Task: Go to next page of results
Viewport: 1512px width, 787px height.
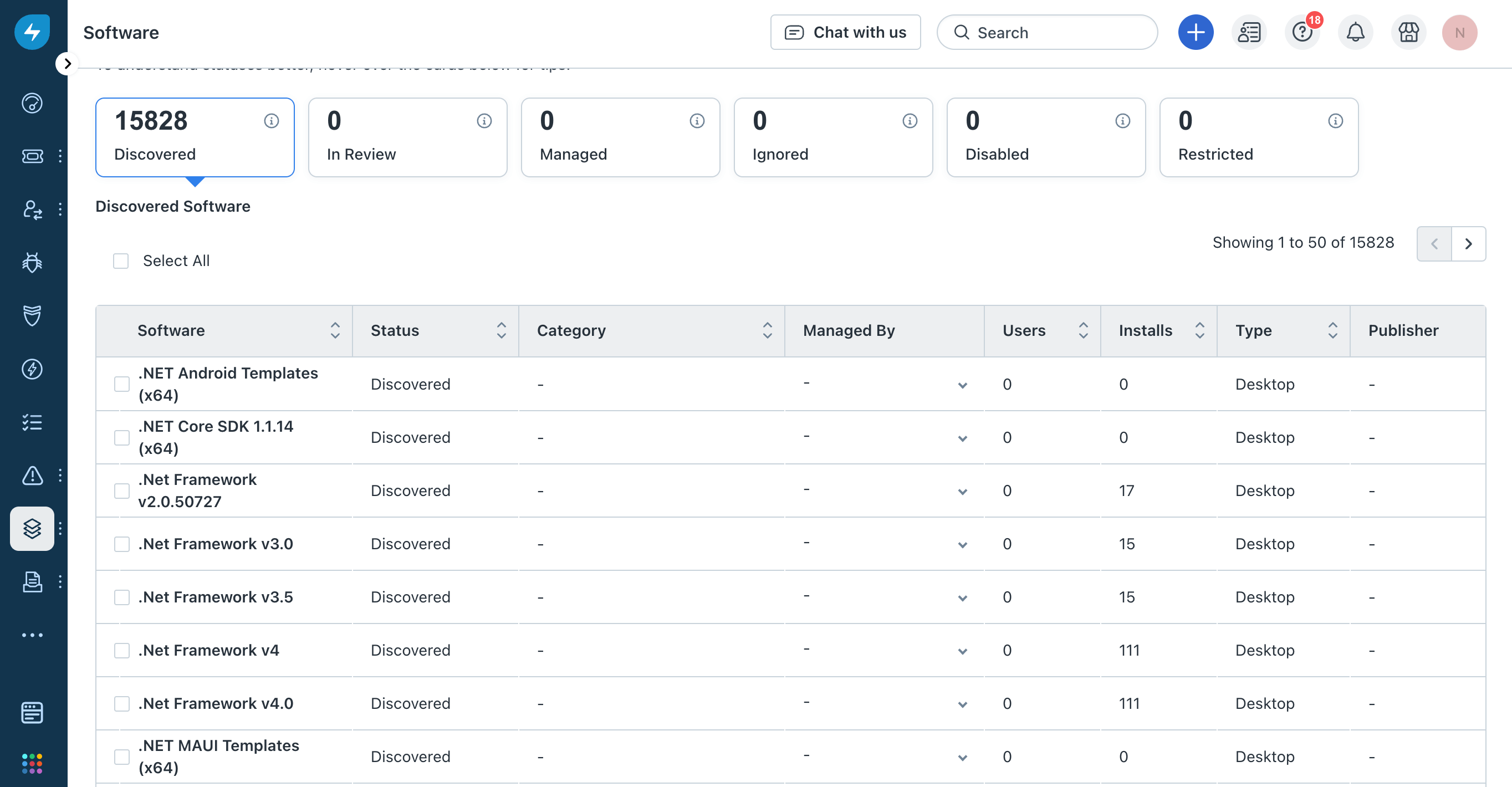Action: point(1468,243)
